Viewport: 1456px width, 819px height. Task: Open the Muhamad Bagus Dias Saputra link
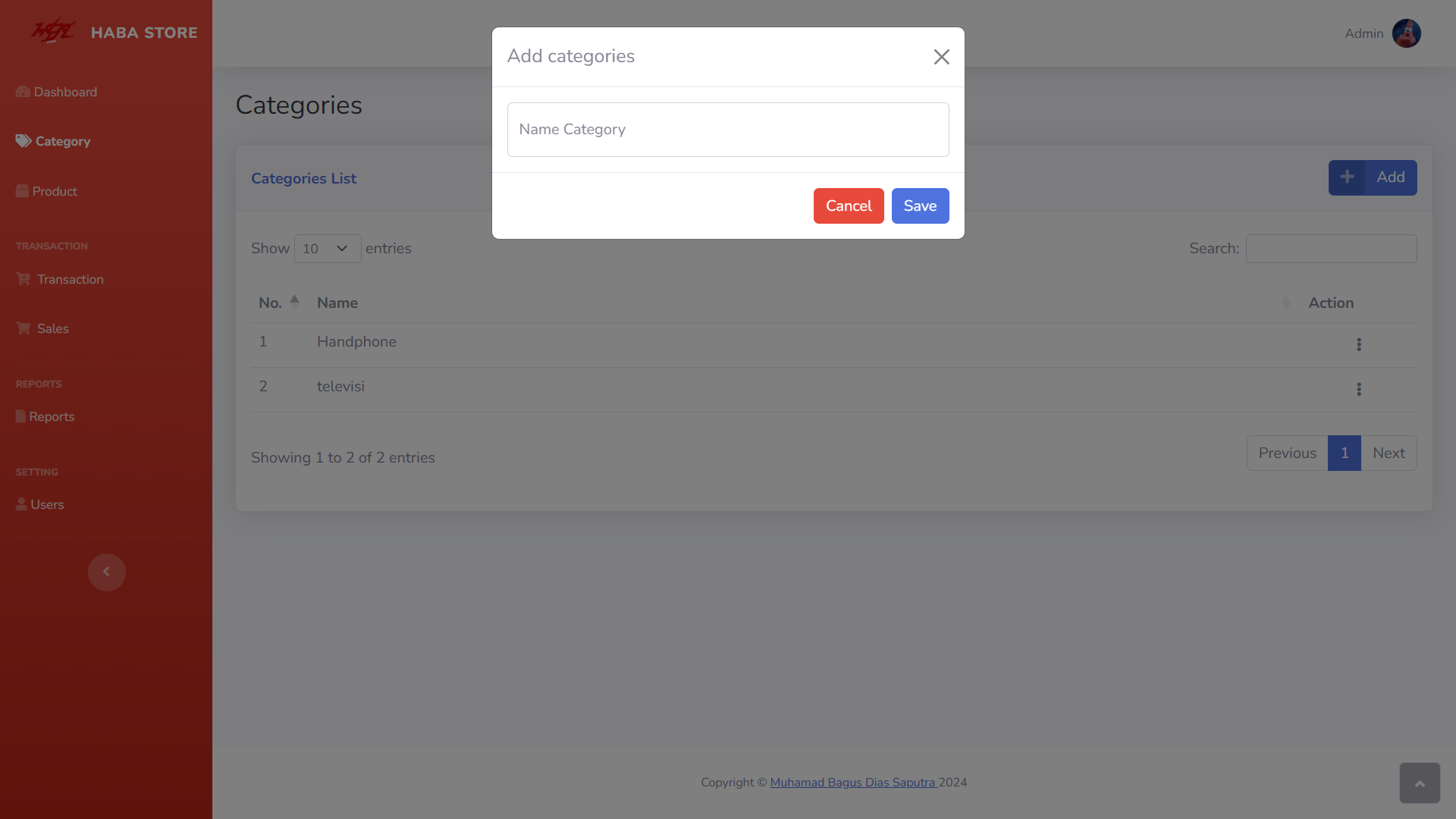pos(854,783)
